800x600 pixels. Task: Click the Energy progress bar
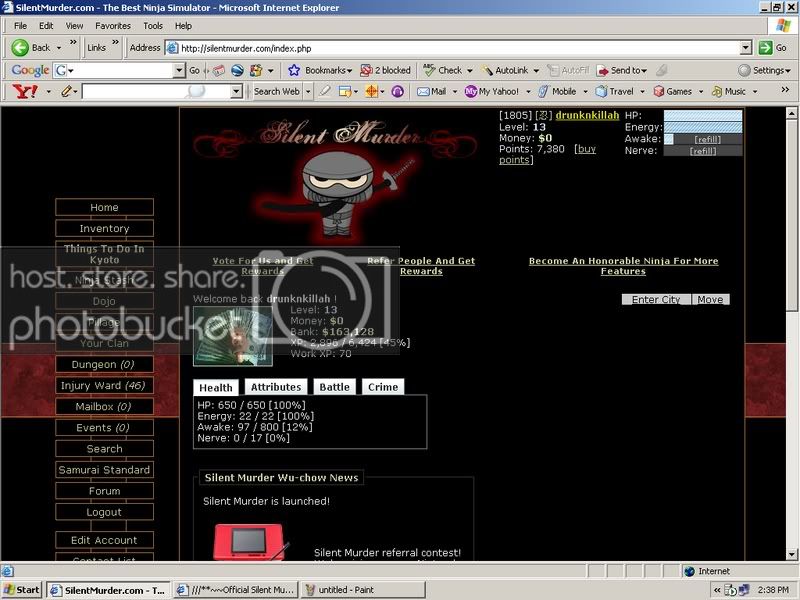(703, 128)
